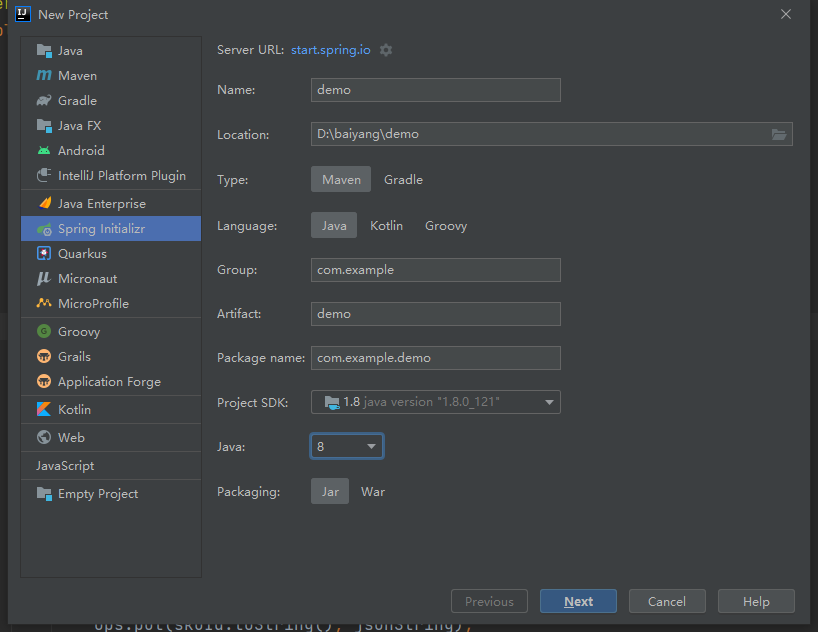Click the Groovy green circle icon
This screenshot has width=818, height=632.
click(x=44, y=331)
